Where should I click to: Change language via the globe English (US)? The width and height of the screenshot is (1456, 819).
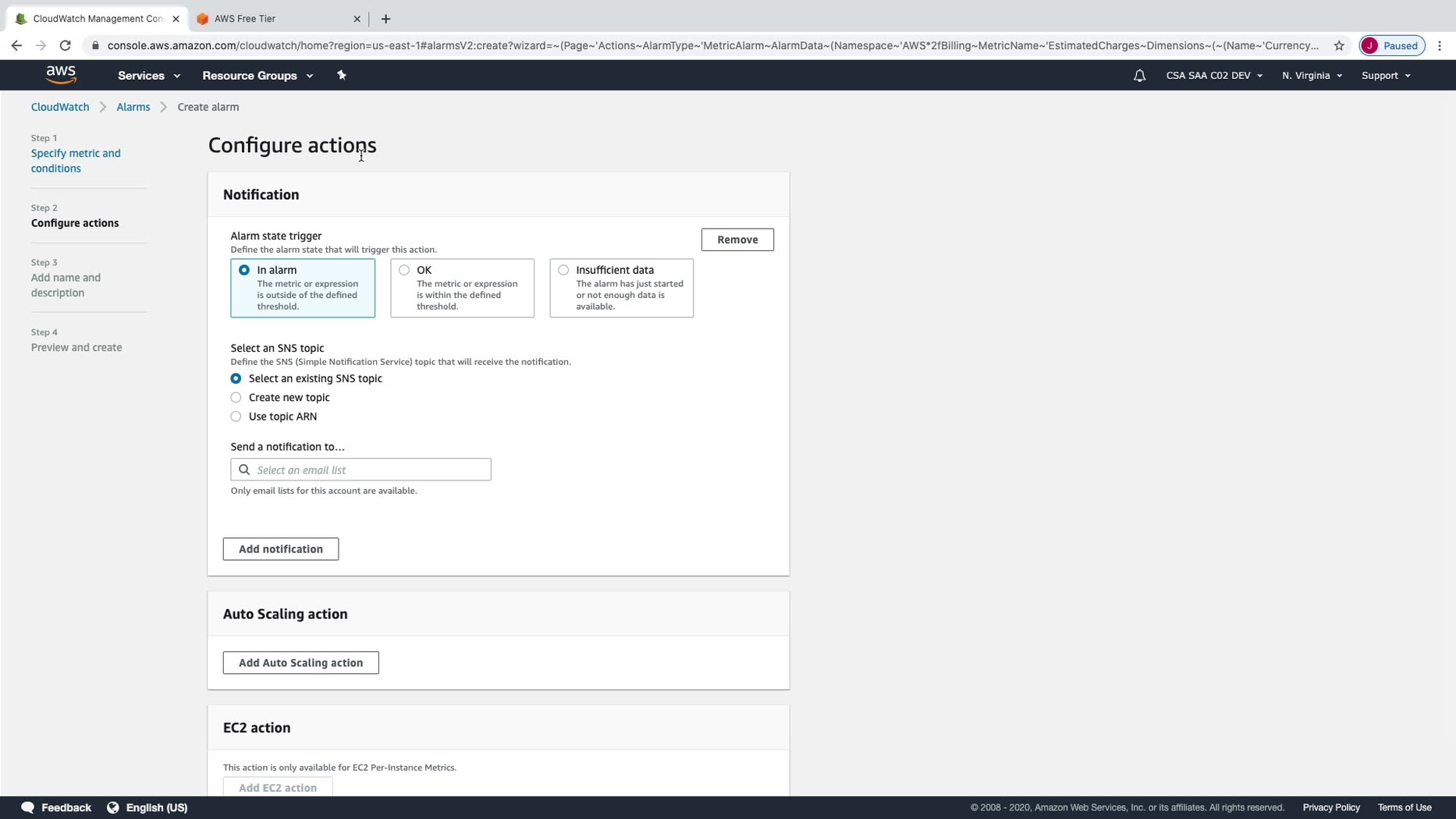click(147, 807)
